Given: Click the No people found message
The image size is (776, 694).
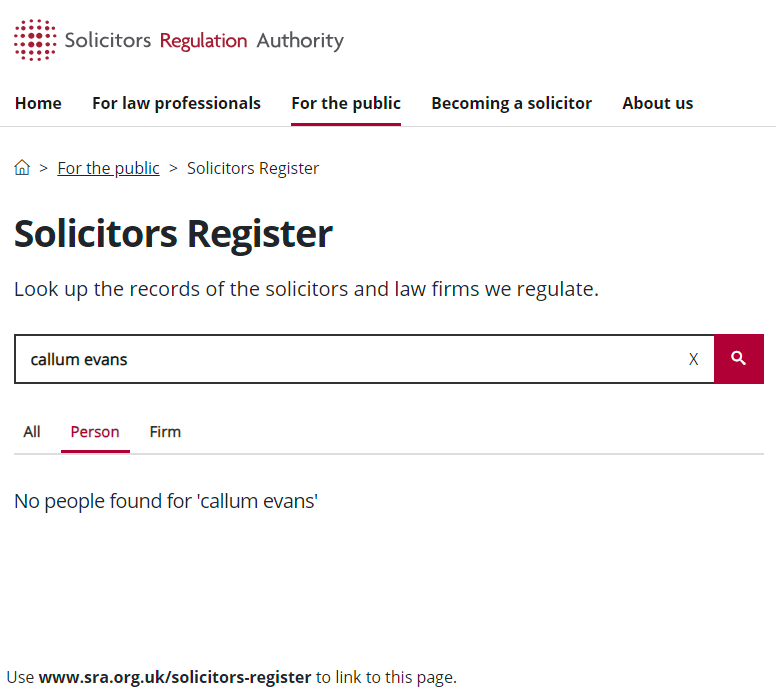Looking at the screenshot, I should (166, 501).
